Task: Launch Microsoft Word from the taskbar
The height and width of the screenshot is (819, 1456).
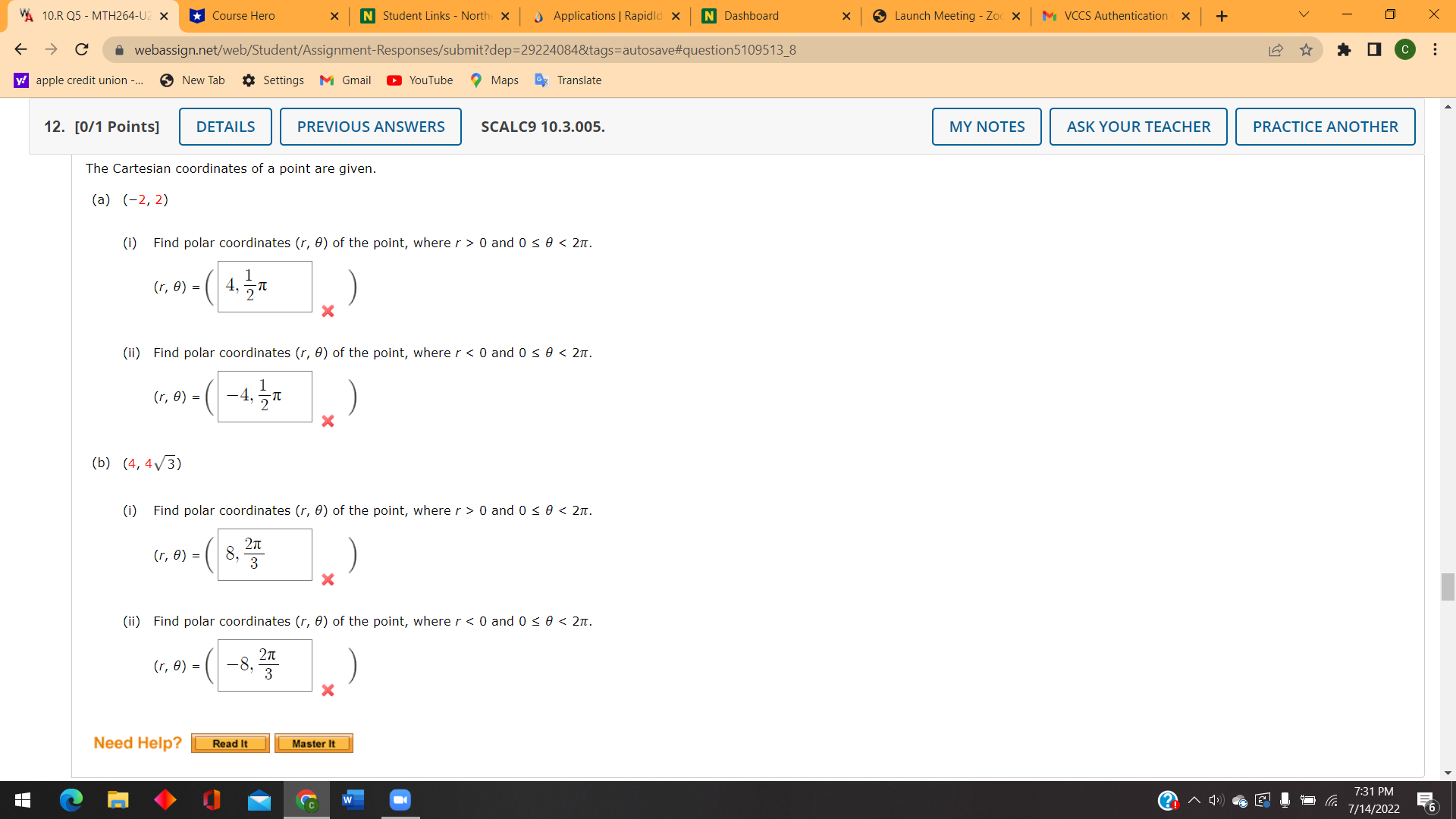Action: coord(353,799)
